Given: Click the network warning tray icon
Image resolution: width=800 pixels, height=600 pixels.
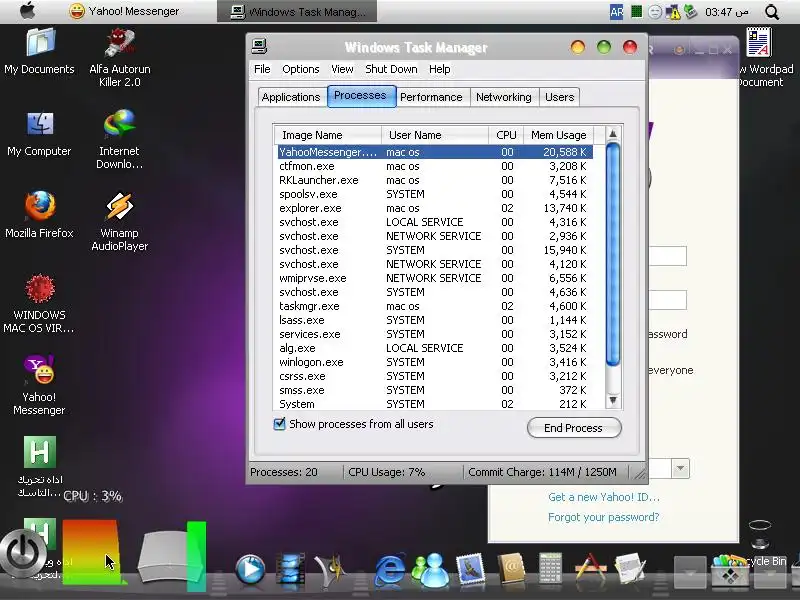Looking at the screenshot, I should 673,12.
